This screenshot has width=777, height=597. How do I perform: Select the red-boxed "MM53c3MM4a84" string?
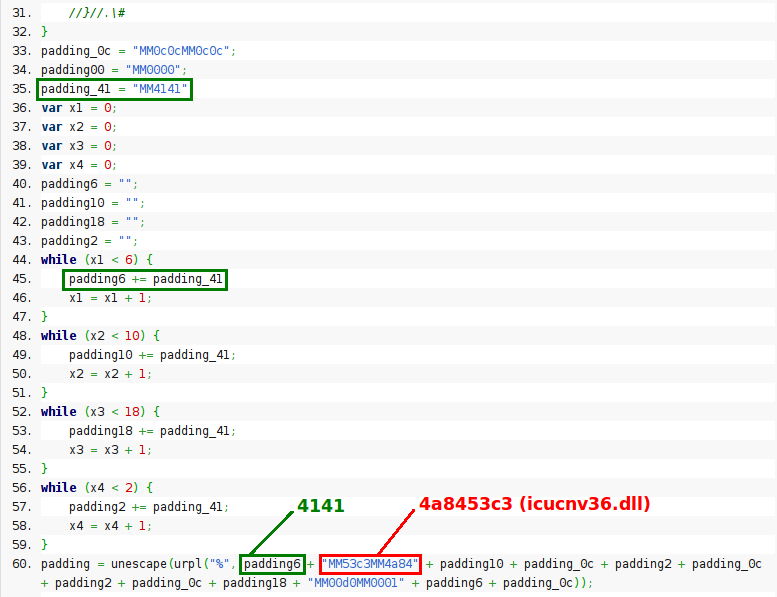[370, 563]
